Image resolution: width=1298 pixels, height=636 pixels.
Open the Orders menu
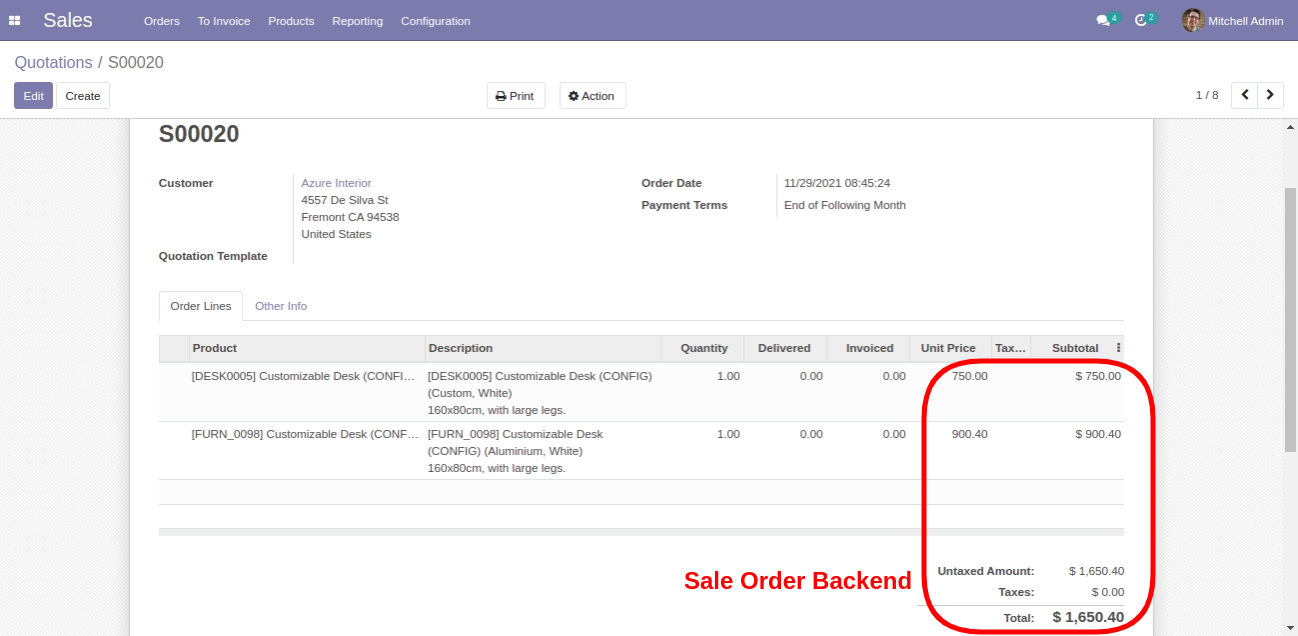[161, 21]
